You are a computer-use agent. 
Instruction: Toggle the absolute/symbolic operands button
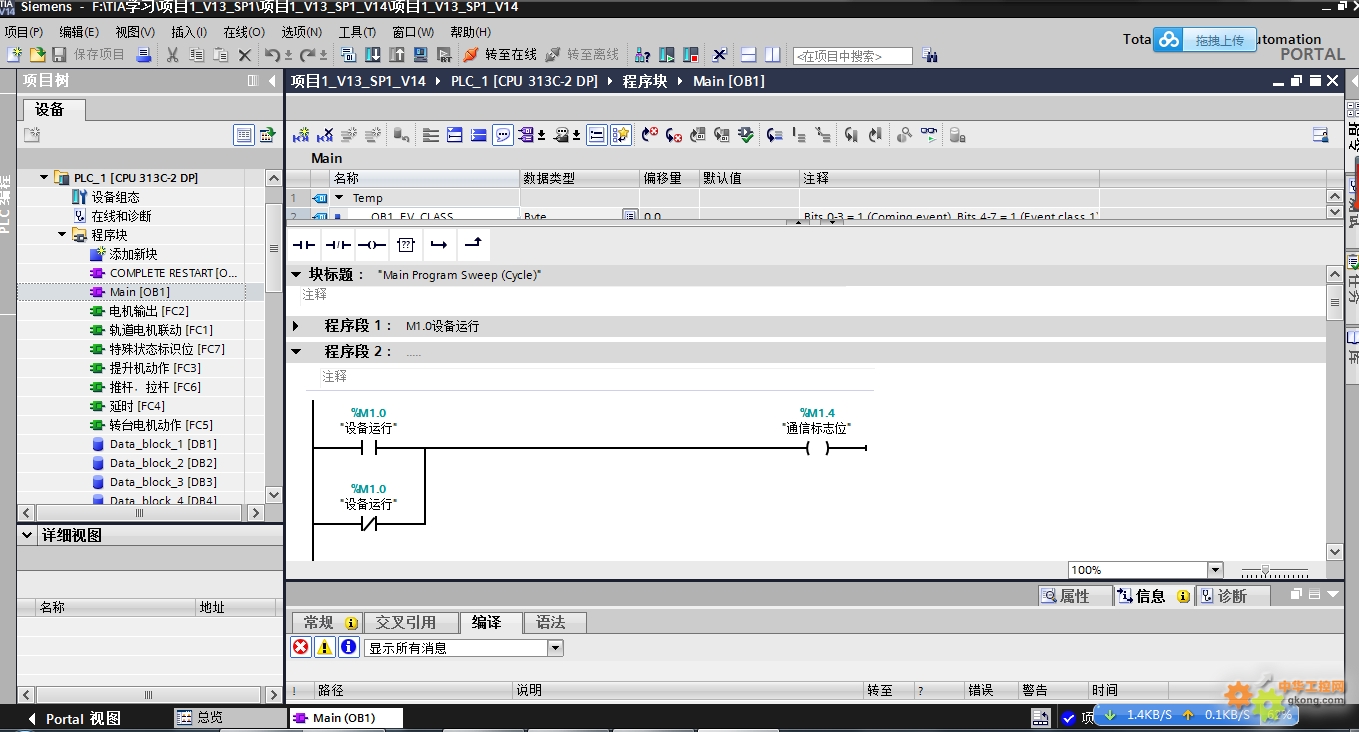(526, 134)
